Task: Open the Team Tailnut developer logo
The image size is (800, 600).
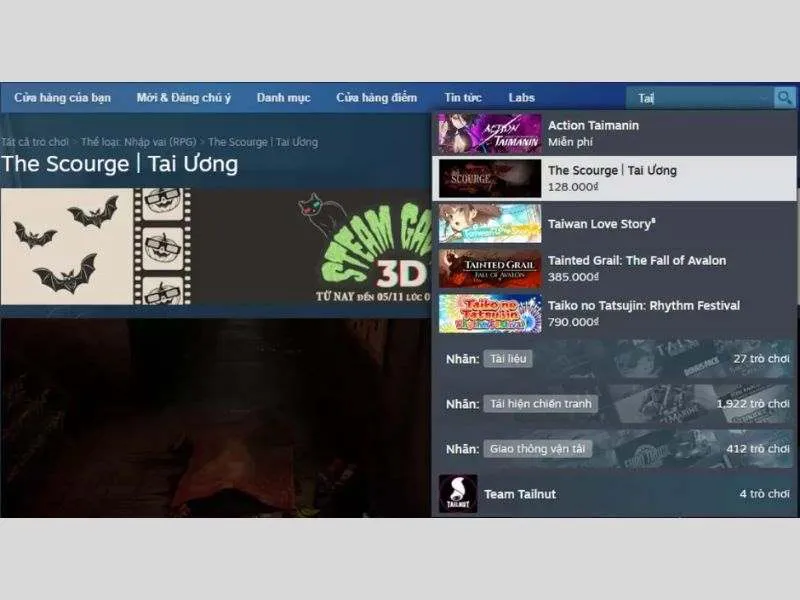Action: pyautogui.click(x=458, y=493)
